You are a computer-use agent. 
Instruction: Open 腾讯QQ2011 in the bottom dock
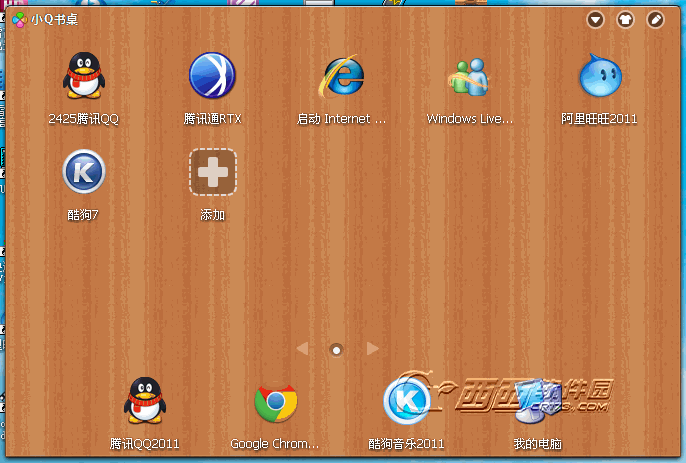tap(145, 400)
